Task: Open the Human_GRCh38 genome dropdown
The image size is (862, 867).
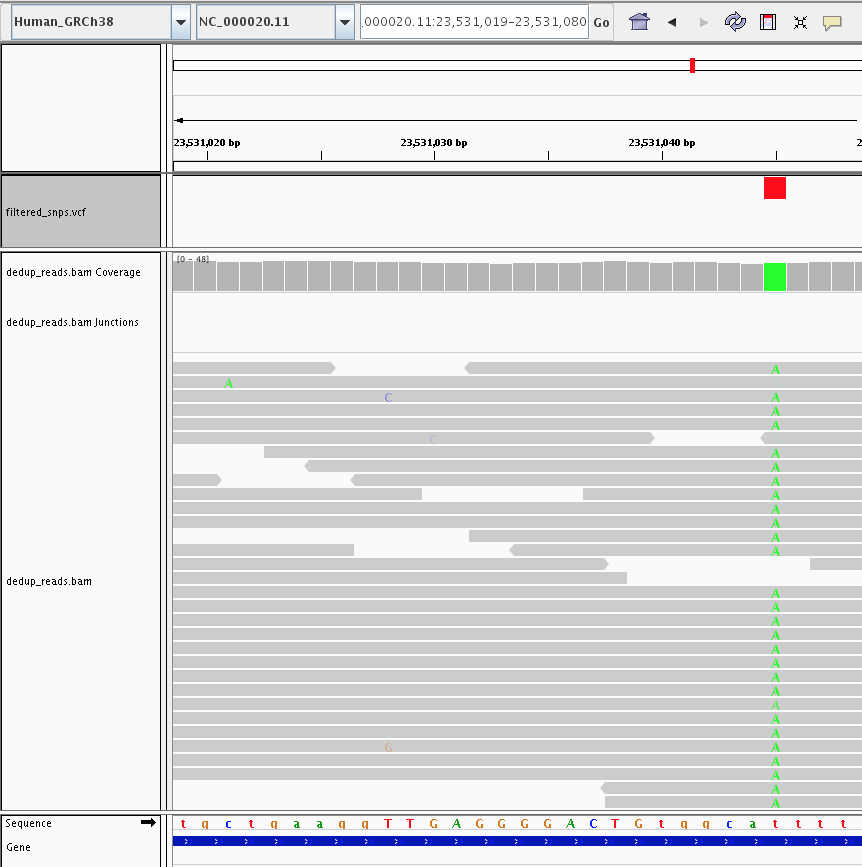Action: 180,22
